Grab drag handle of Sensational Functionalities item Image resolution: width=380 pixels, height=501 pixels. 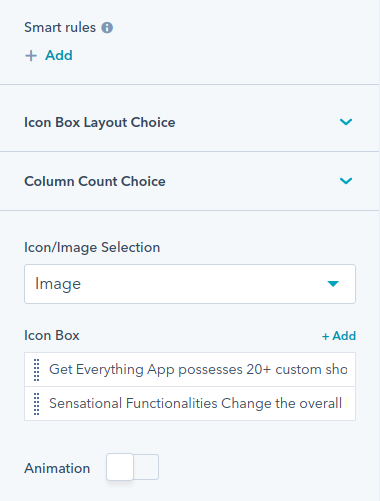pyautogui.click(x=37, y=404)
